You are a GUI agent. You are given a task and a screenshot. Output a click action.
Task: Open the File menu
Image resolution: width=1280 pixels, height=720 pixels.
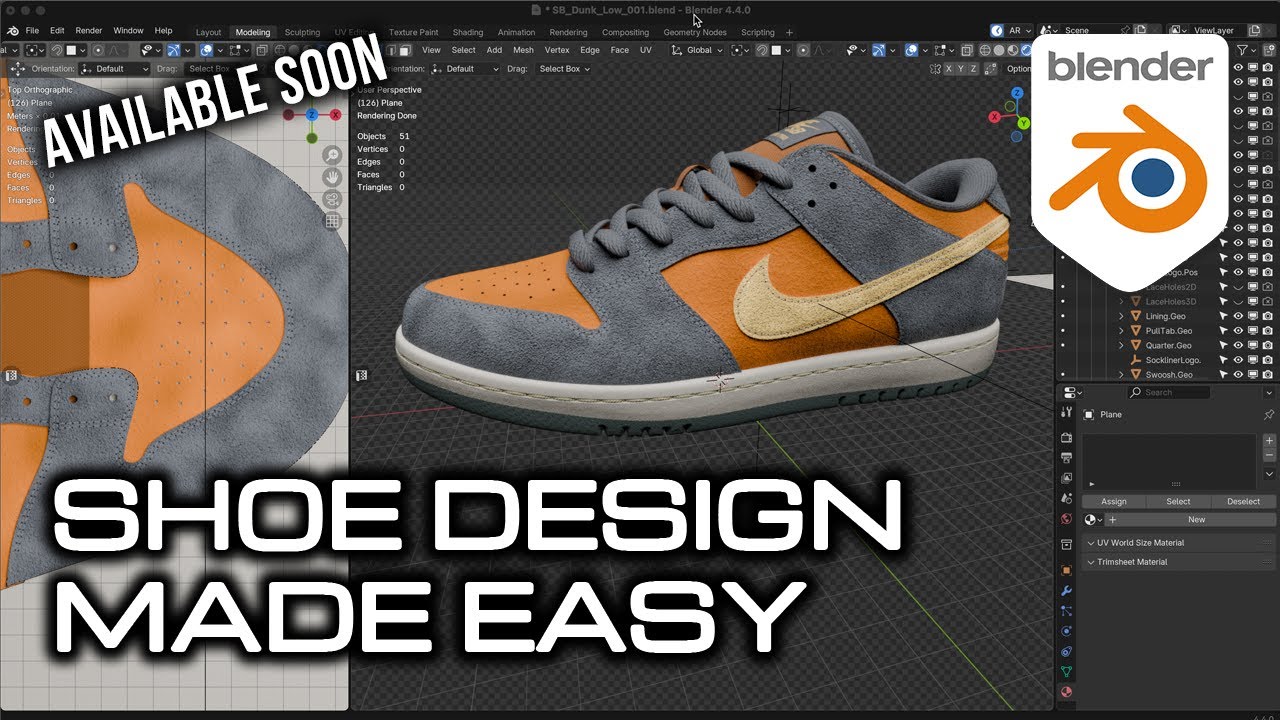click(32, 31)
